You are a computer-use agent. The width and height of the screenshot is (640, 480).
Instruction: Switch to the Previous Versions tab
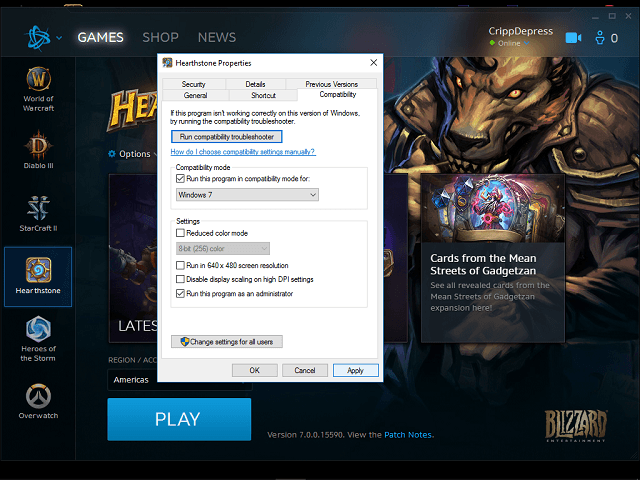[331, 84]
